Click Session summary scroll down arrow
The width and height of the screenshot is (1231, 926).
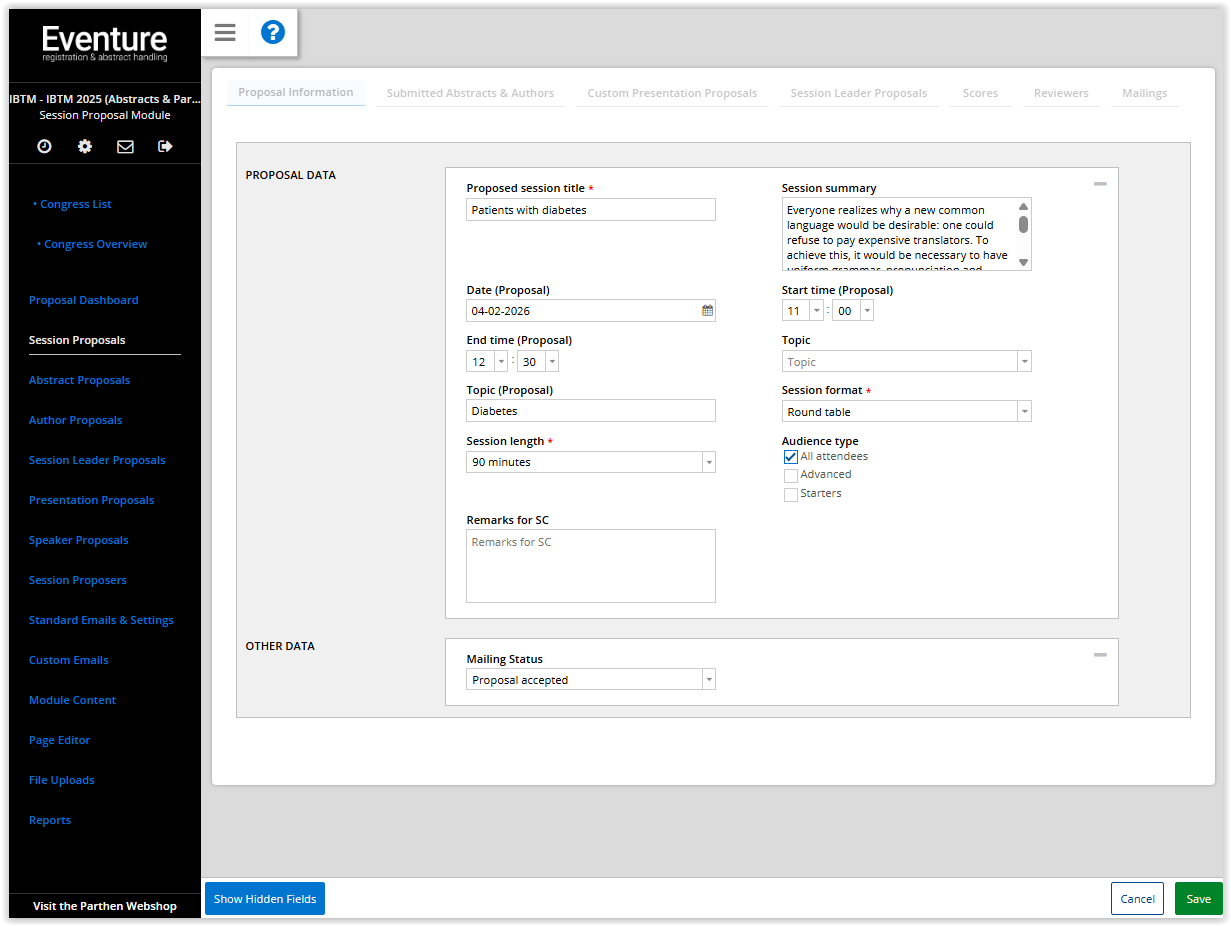pos(1024,262)
